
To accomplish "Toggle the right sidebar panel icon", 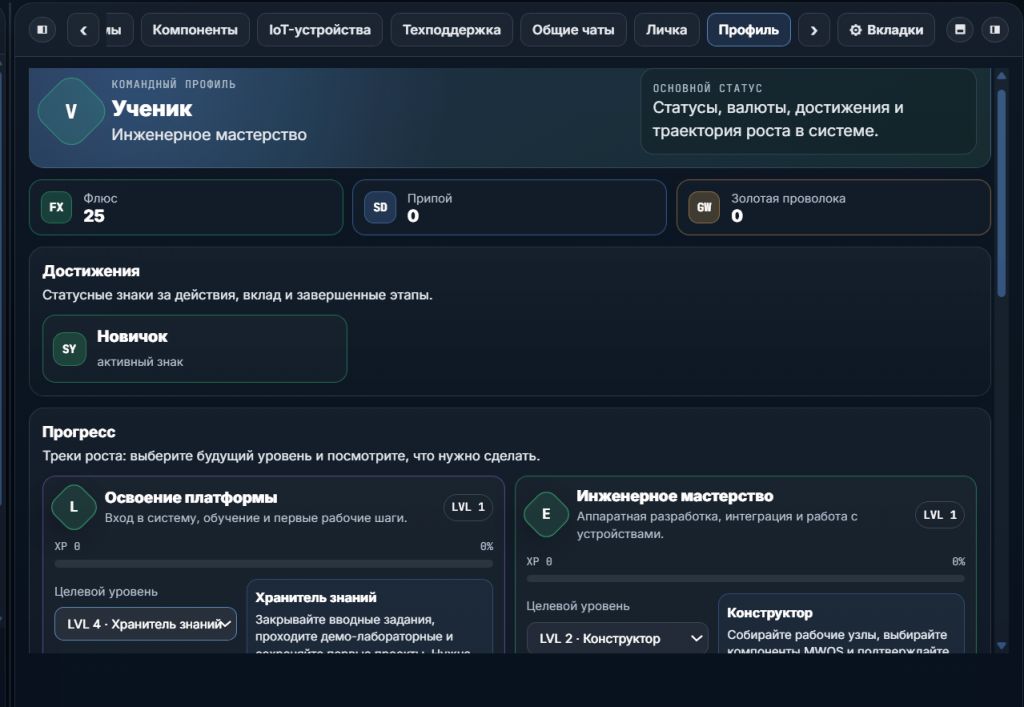I will (x=995, y=29).
